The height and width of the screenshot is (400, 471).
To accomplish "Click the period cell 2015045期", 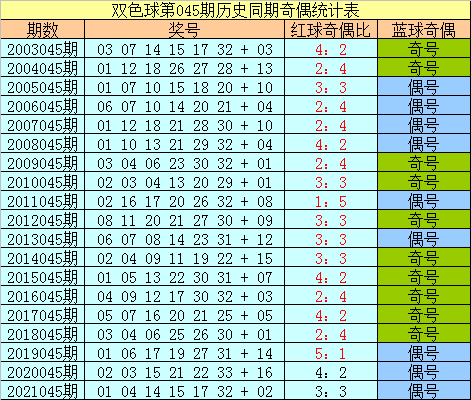I will click(x=42, y=277).
